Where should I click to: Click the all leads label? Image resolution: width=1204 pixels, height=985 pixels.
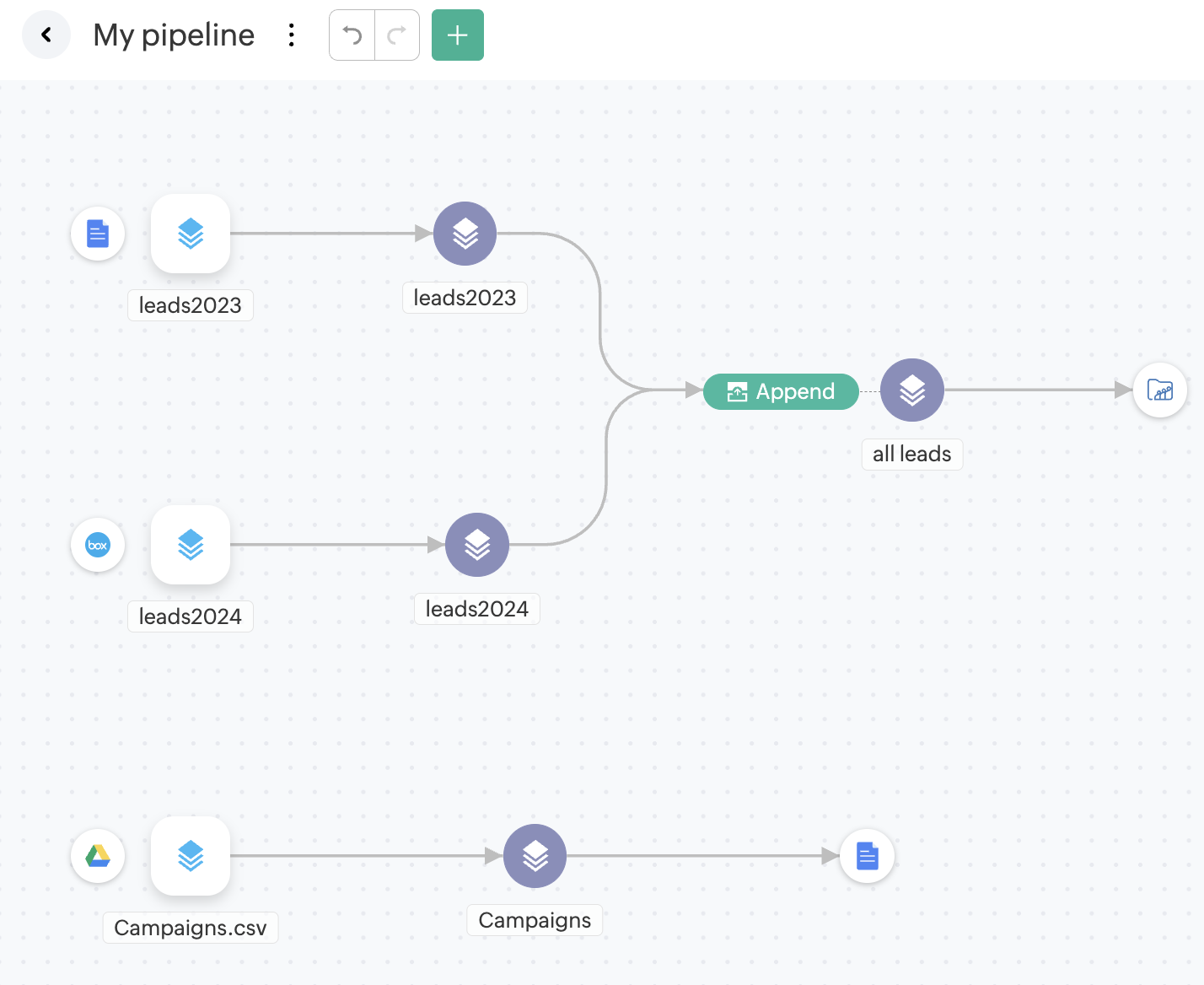click(911, 455)
